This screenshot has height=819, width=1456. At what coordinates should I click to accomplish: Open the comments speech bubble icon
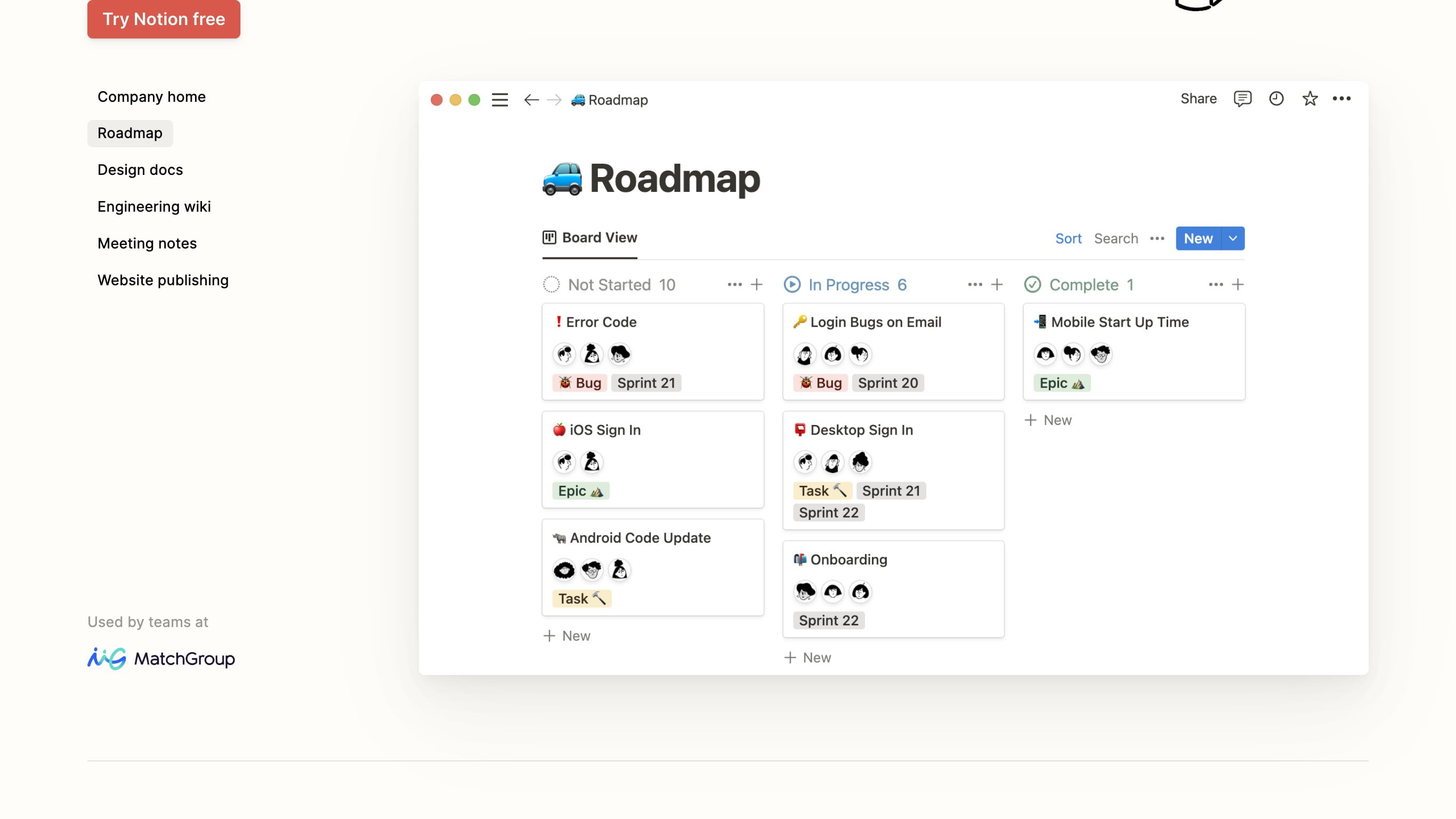pyautogui.click(x=1242, y=99)
